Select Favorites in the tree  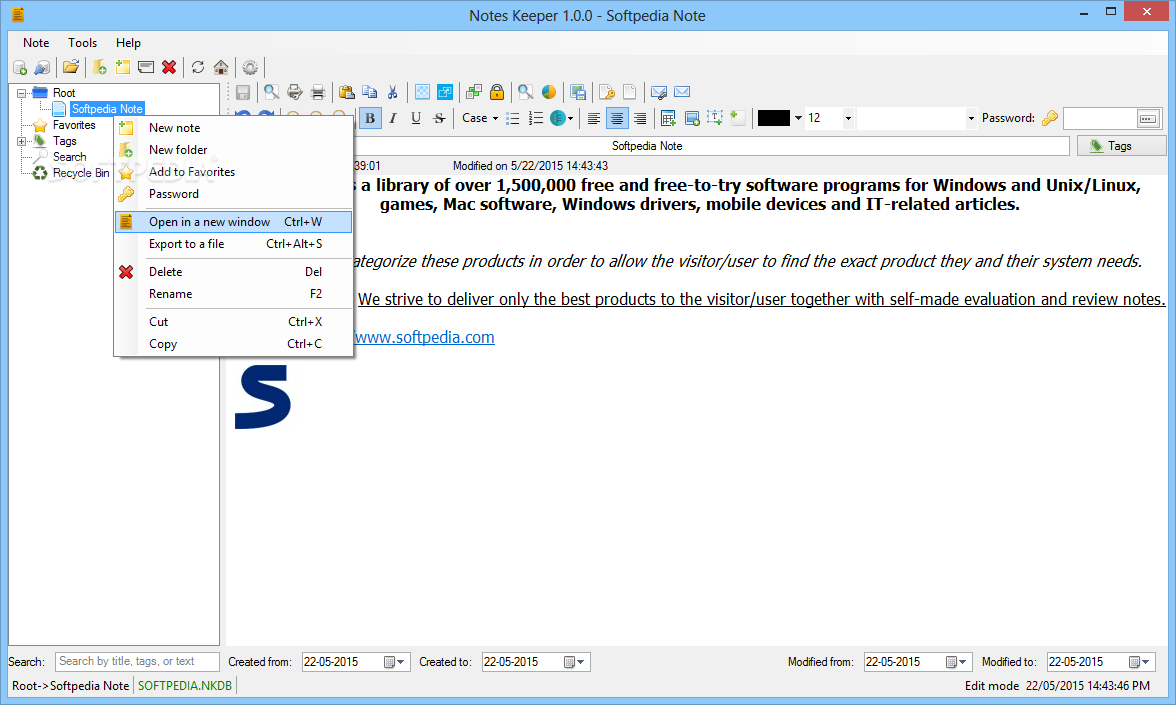[74, 125]
